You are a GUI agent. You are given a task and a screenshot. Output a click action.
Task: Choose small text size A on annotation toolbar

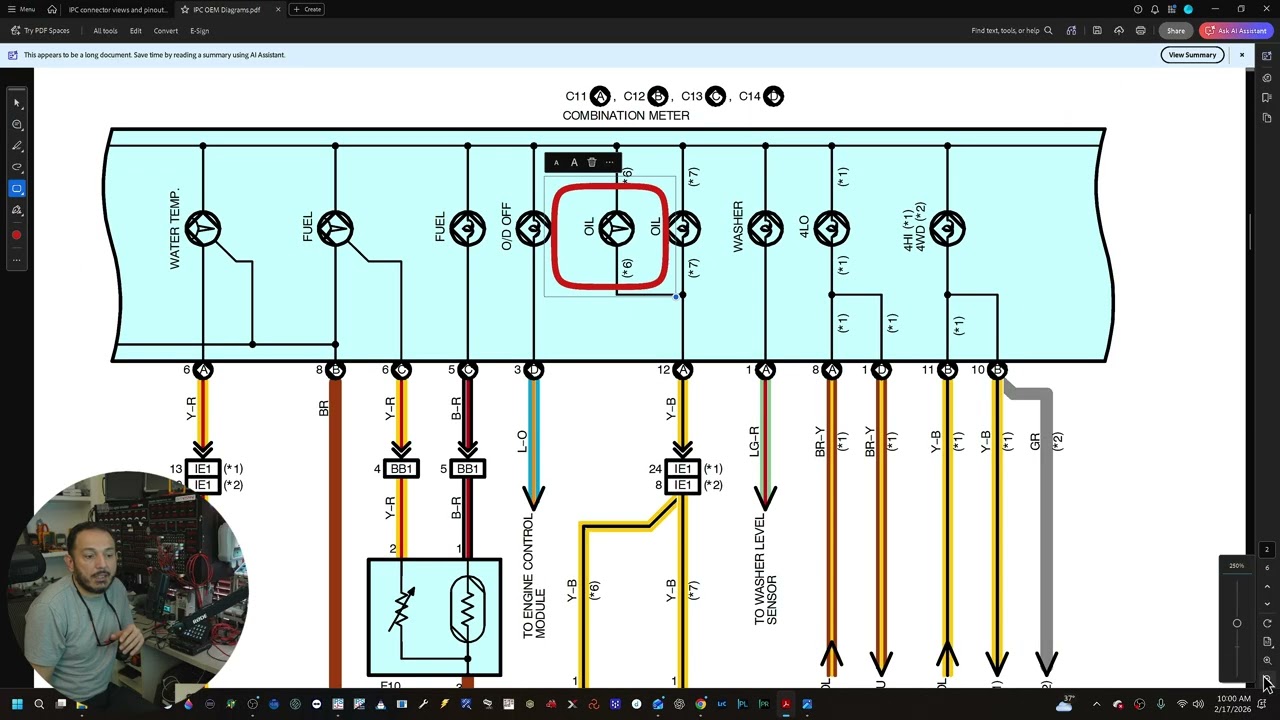pyautogui.click(x=556, y=163)
